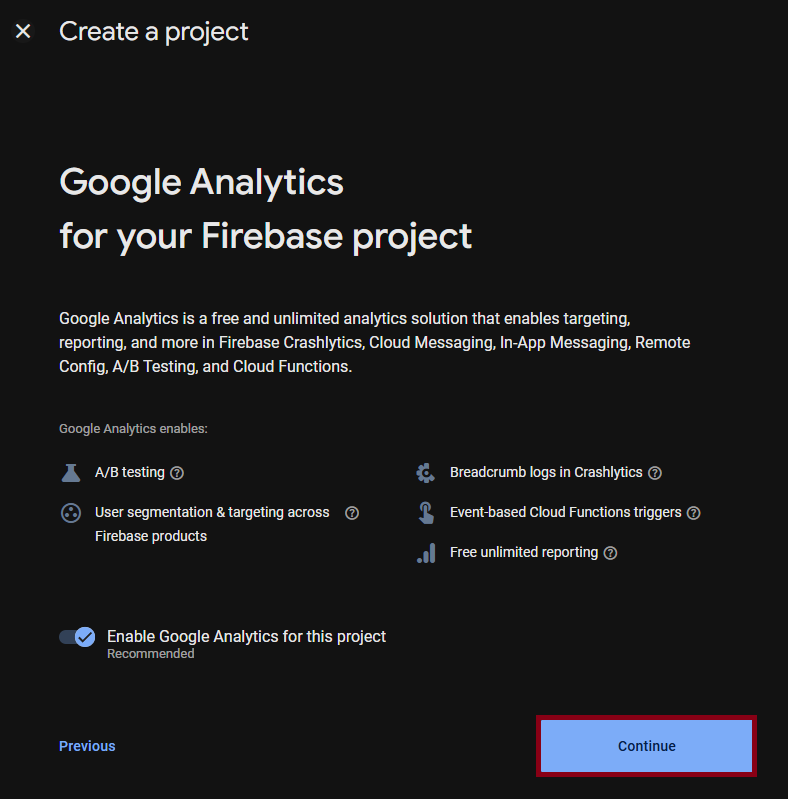Close the Create a project dialog
The width and height of the screenshot is (788, 799).
[23, 32]
